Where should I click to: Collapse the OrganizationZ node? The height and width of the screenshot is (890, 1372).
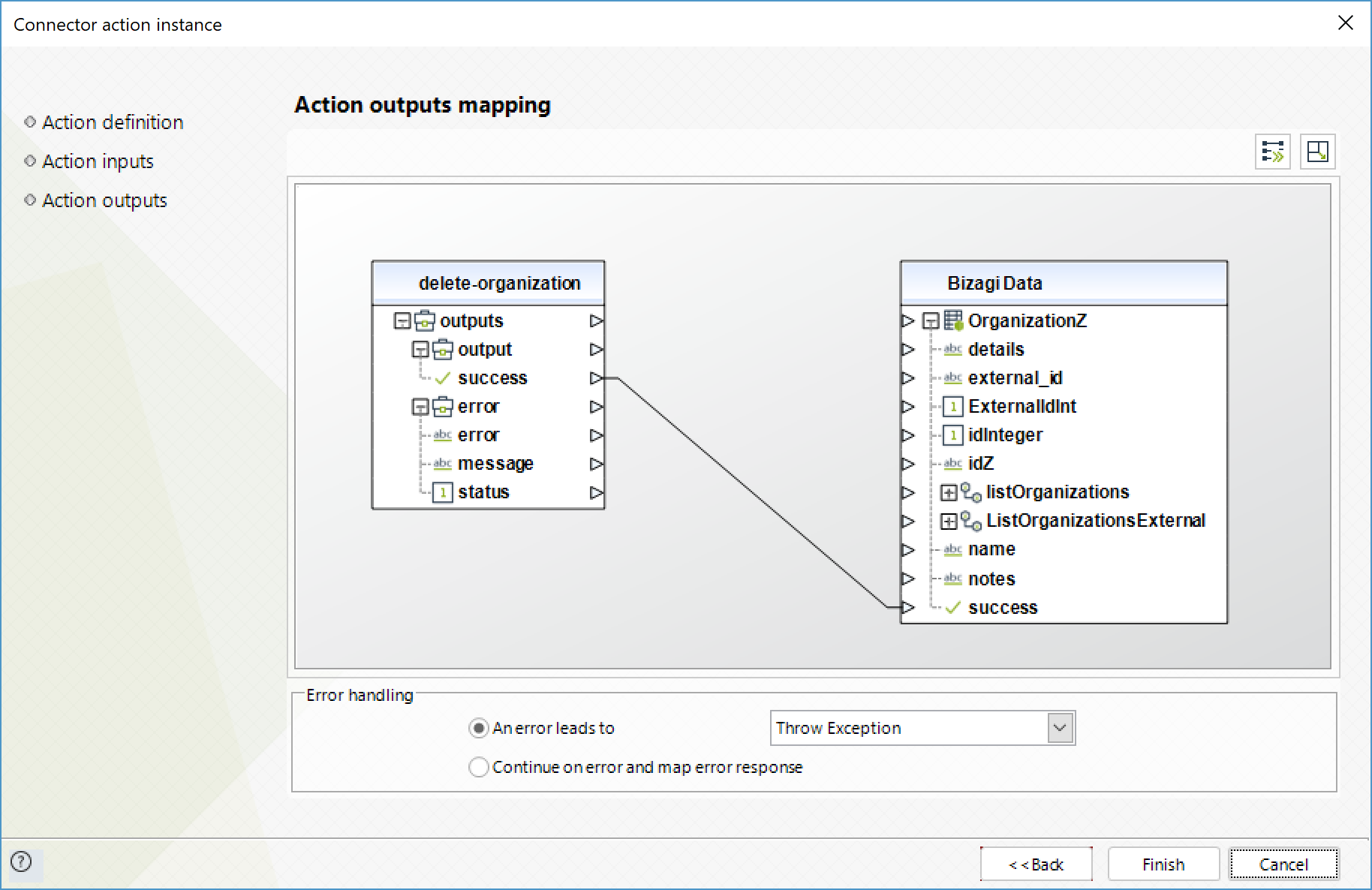click(931, 321)
